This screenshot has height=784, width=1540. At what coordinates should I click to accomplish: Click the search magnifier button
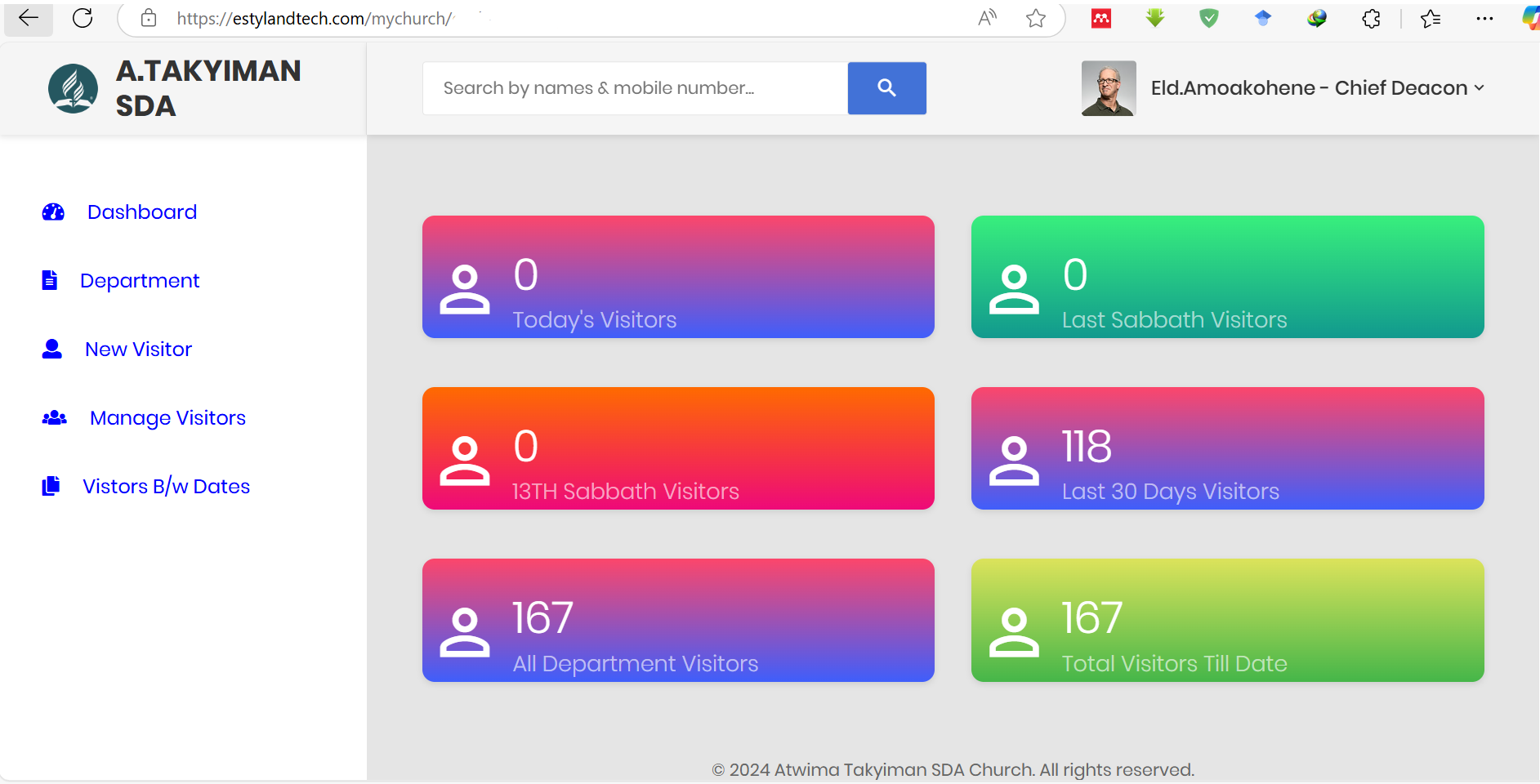(x=886, y=87)
